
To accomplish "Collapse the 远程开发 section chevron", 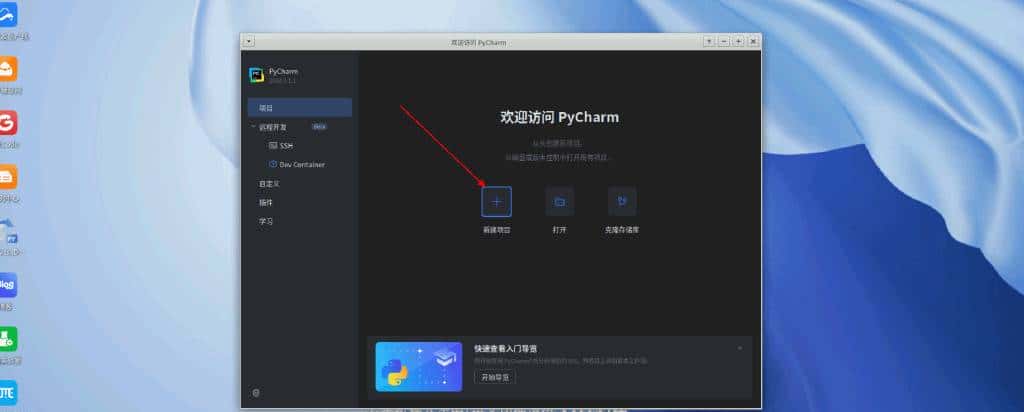I will coord(253,127).
